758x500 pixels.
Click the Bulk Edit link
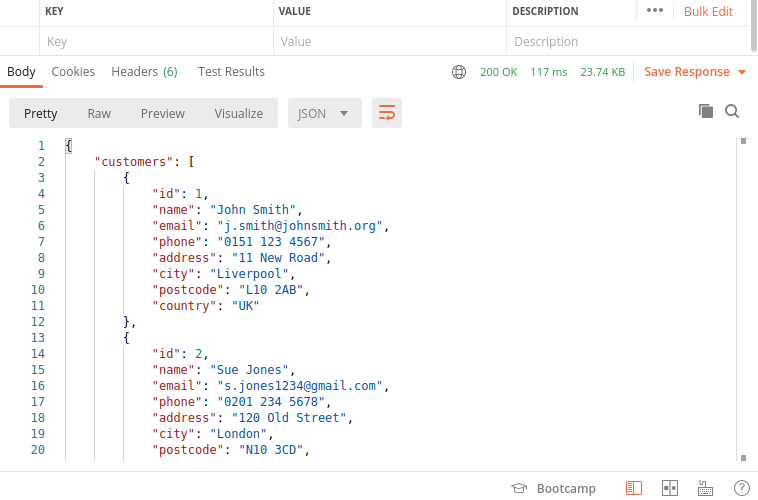708,12
